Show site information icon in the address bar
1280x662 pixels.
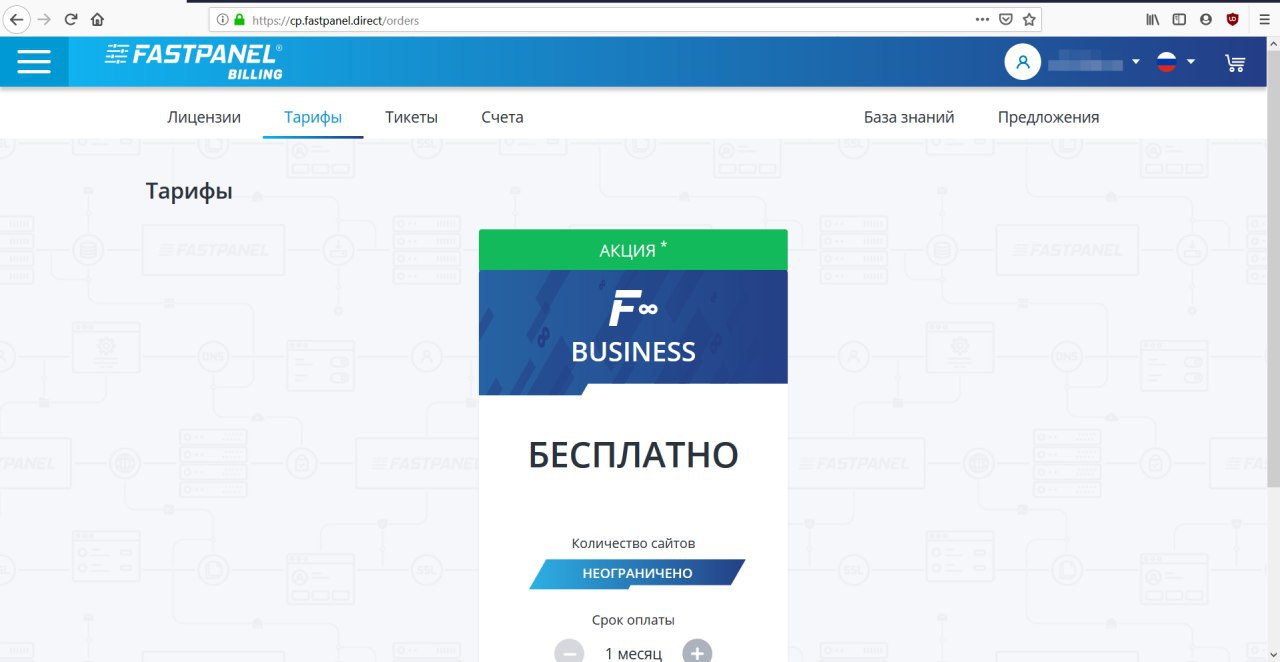pos(222,19)
